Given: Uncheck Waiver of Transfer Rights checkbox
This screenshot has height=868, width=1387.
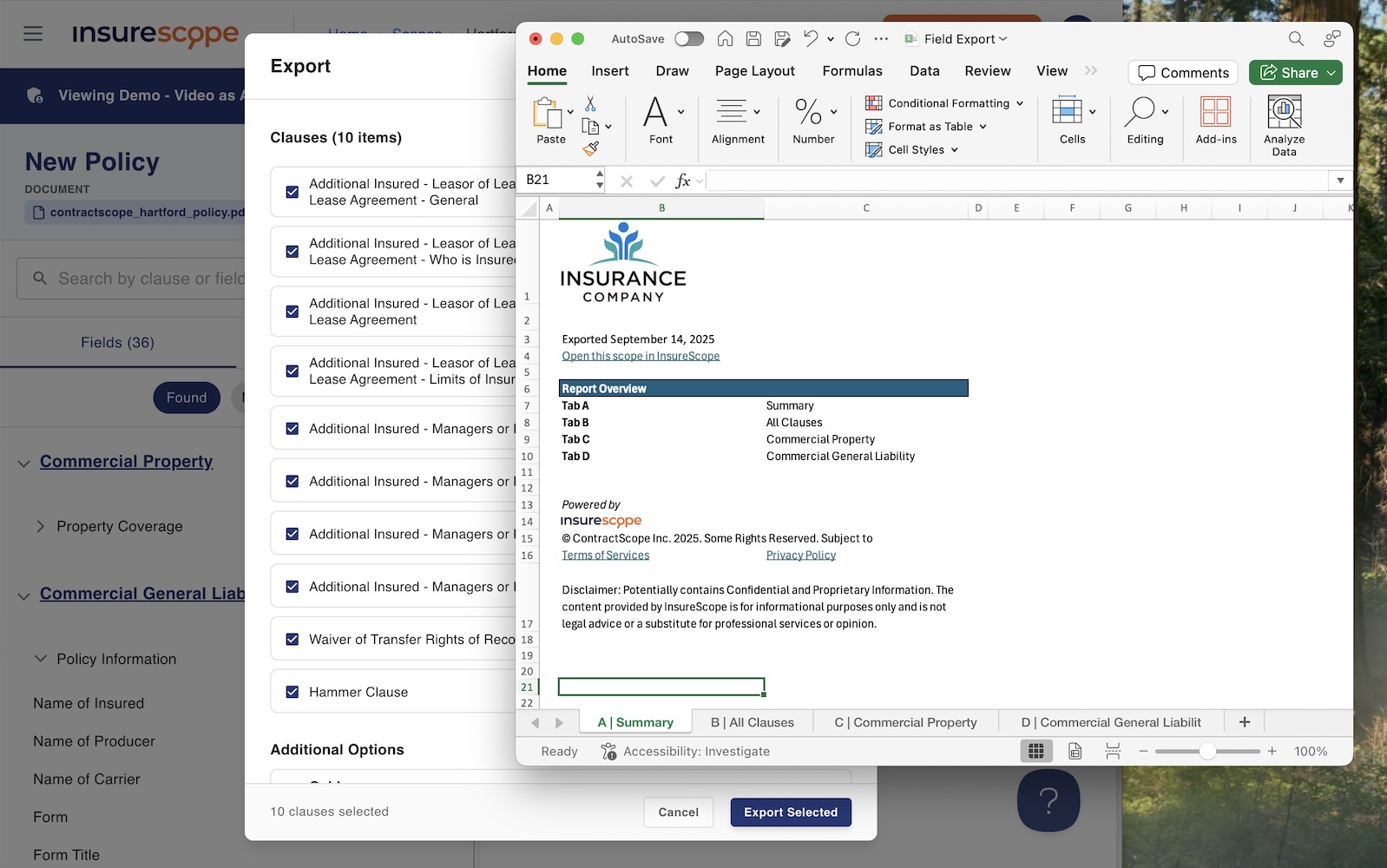Looking at the screenshot, I should [x=293, y=640].
